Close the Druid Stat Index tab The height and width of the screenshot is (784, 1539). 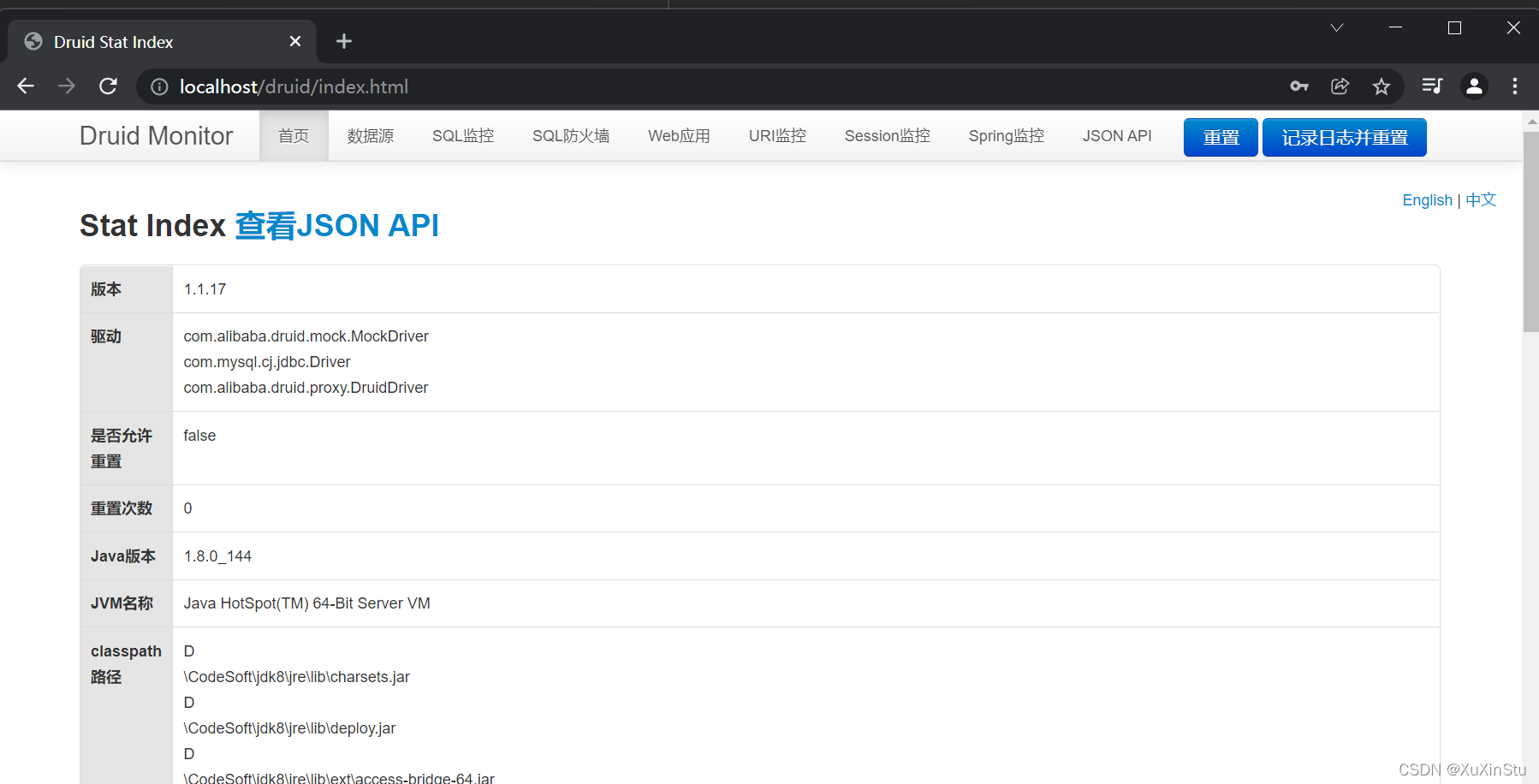point(295,41)
